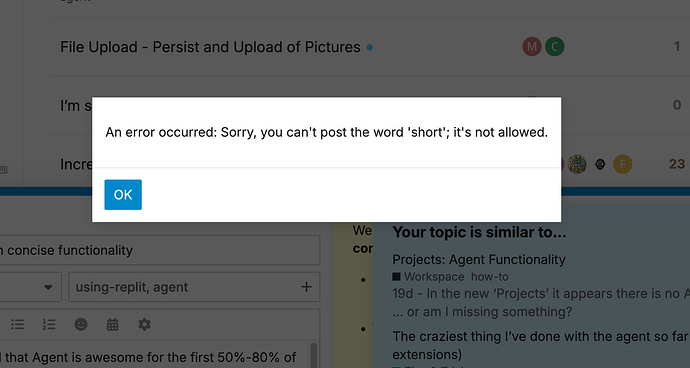Click the Your topic is similar to heading

479,232
